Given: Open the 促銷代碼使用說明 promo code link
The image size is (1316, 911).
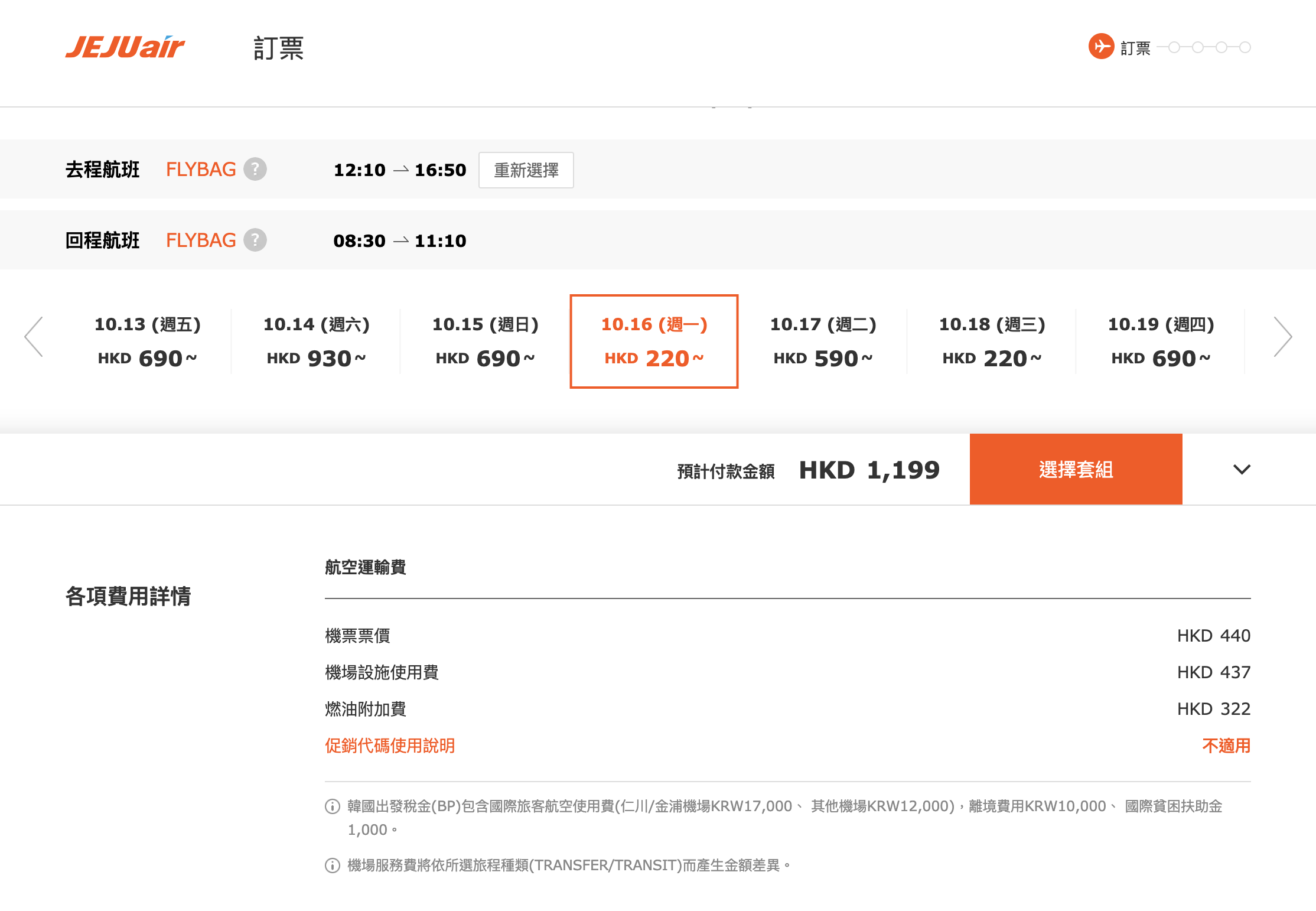Looking at the screenshot, I should [x=390, y=746].
